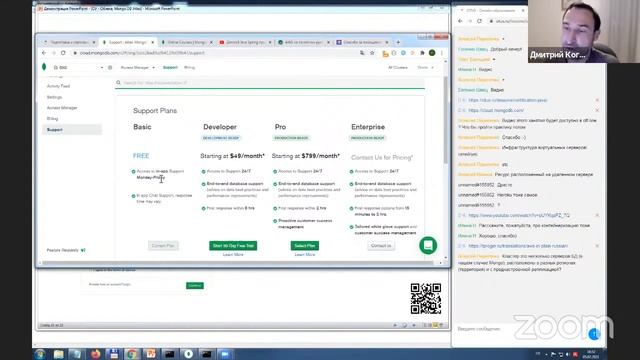Click the green Confirm button on the slide
Screen dimensions: 640x360
point(195,285)
